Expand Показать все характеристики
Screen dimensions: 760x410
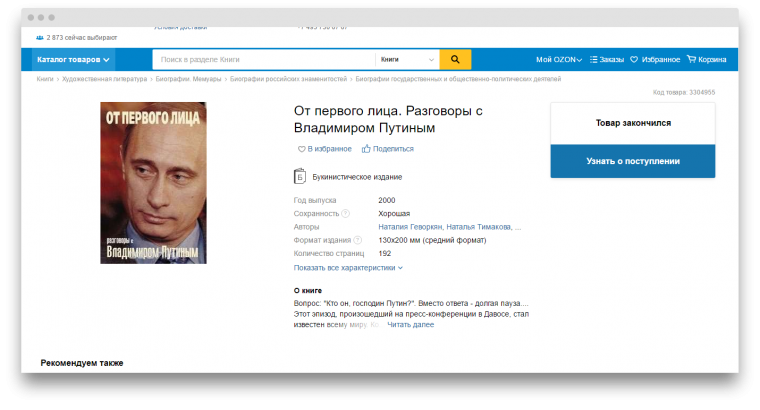(348, 268)
